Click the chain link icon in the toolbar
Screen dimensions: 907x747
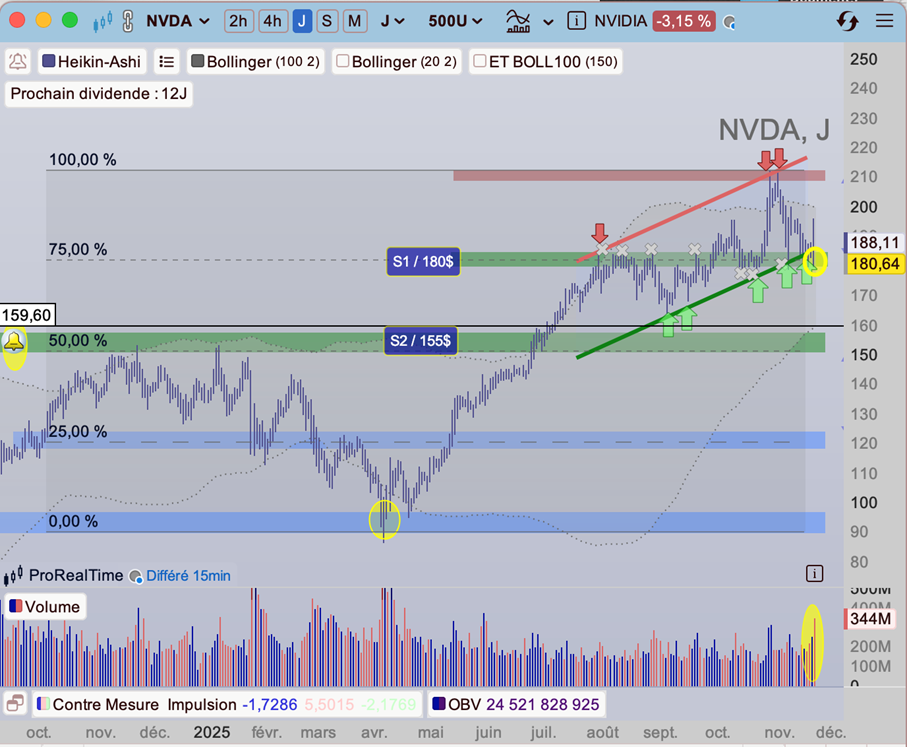click(x=128, y=22)
